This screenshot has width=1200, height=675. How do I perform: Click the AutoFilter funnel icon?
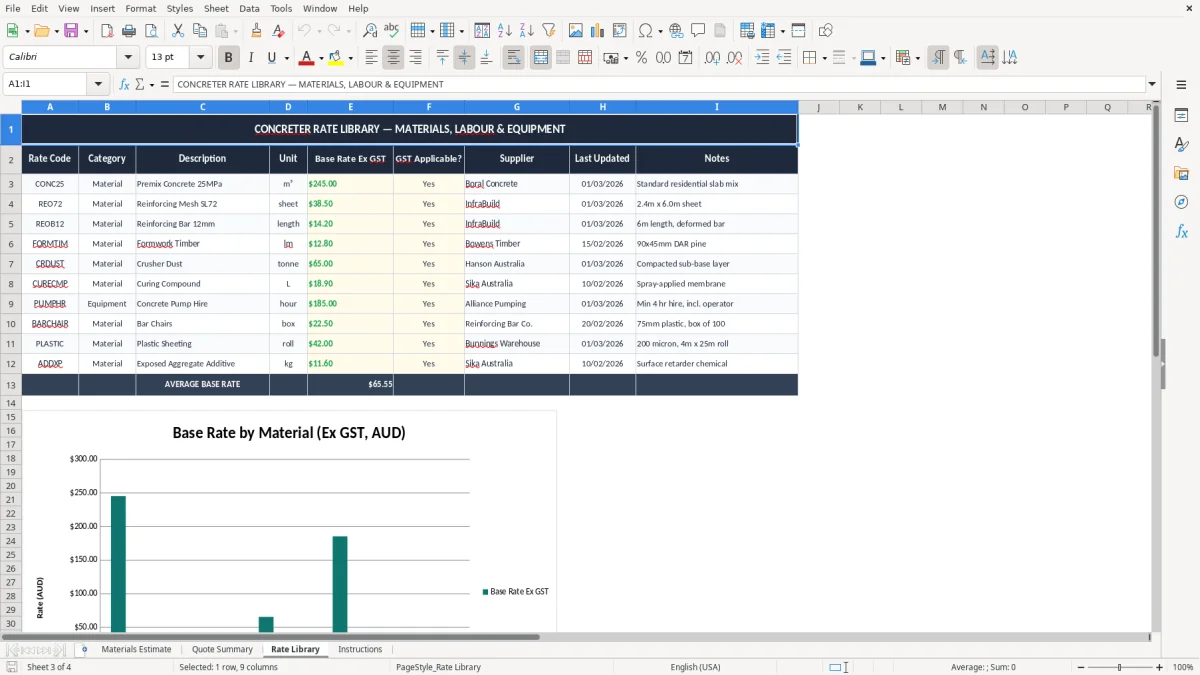point(548,31)
